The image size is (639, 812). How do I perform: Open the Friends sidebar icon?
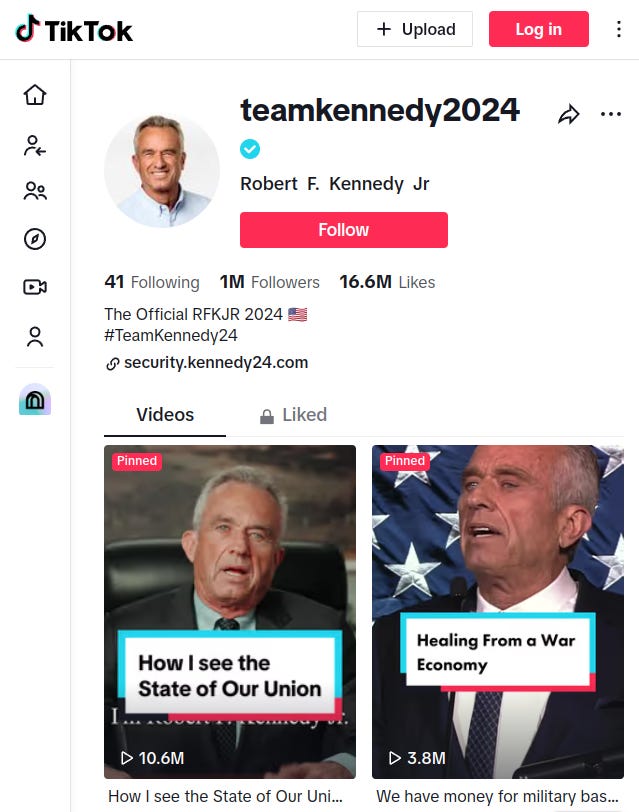35,191
